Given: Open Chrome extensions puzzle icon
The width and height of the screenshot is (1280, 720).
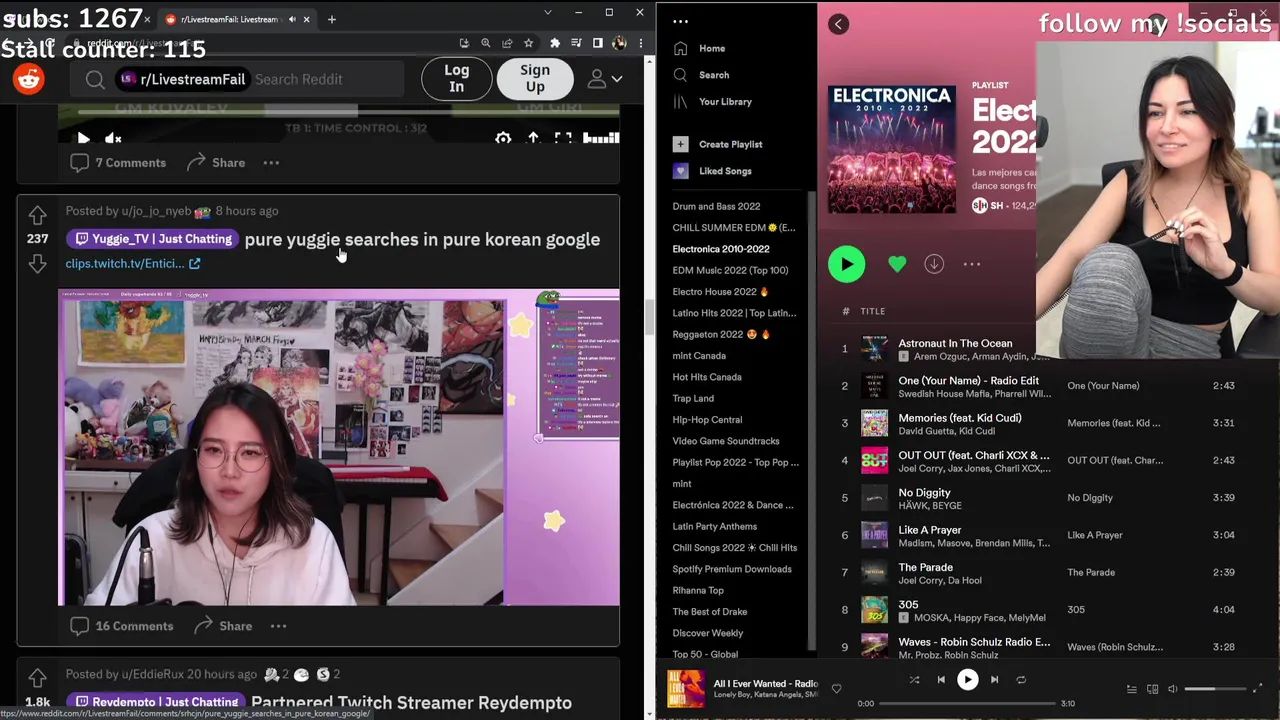Looking at the screenshot, I should pyautogui.click(x=555, y=43).
